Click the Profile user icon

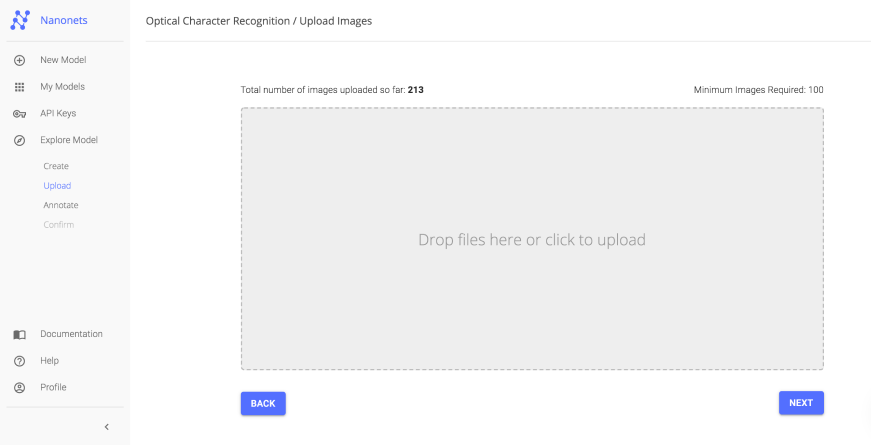coord(19,388)
